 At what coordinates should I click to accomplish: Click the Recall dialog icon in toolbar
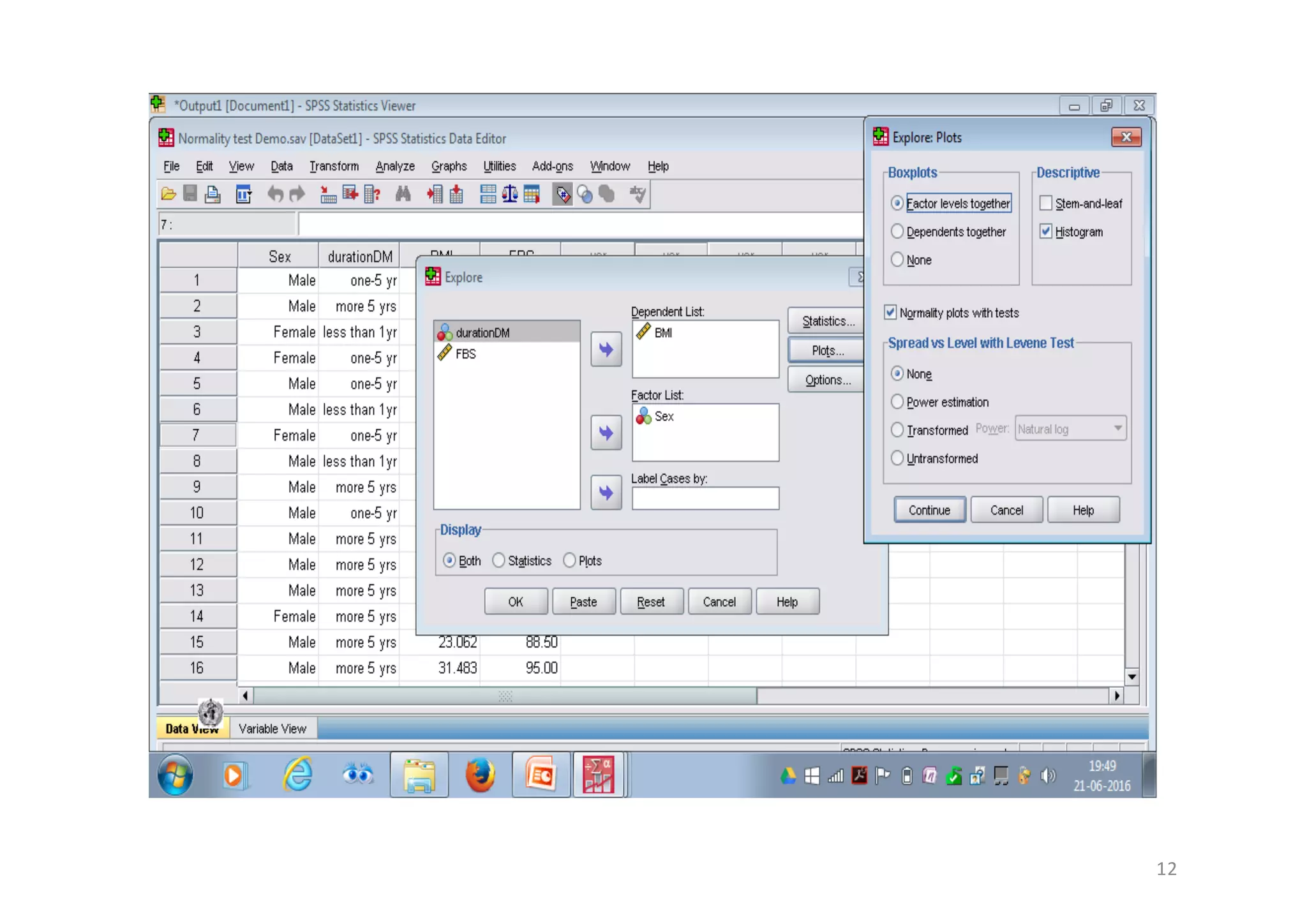point(243,194)
